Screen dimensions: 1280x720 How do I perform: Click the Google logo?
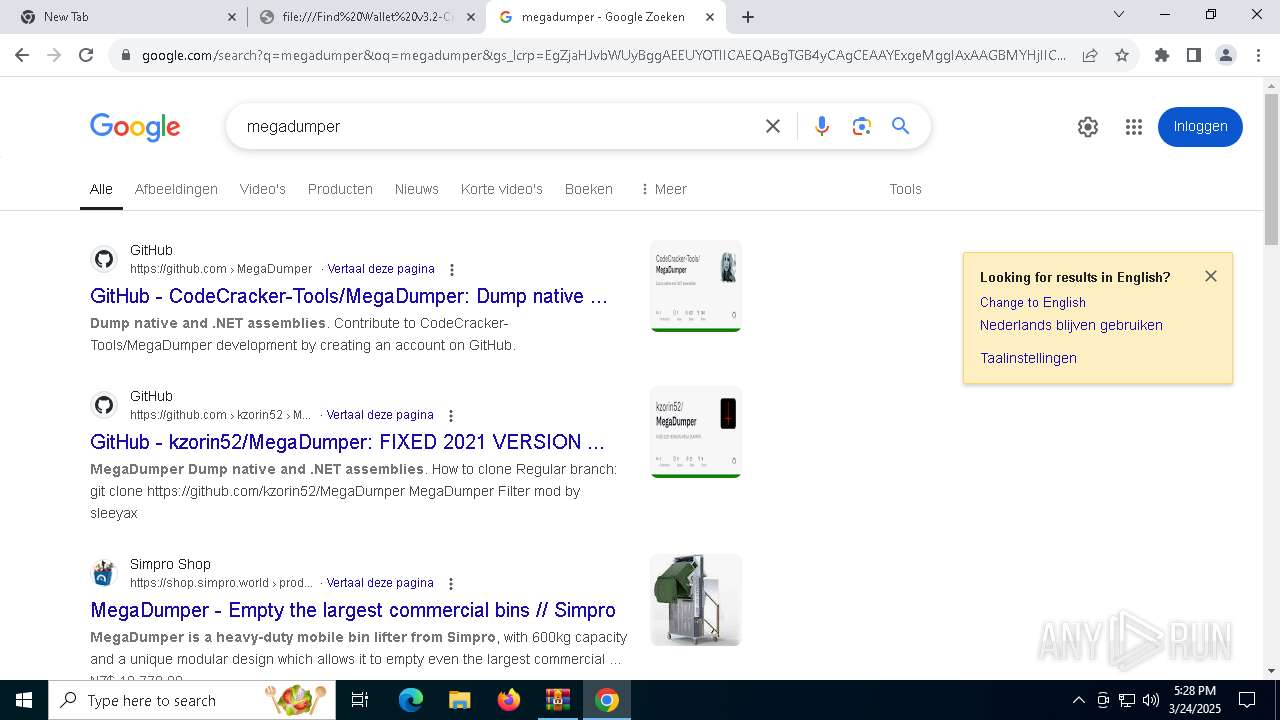(135, 127)
